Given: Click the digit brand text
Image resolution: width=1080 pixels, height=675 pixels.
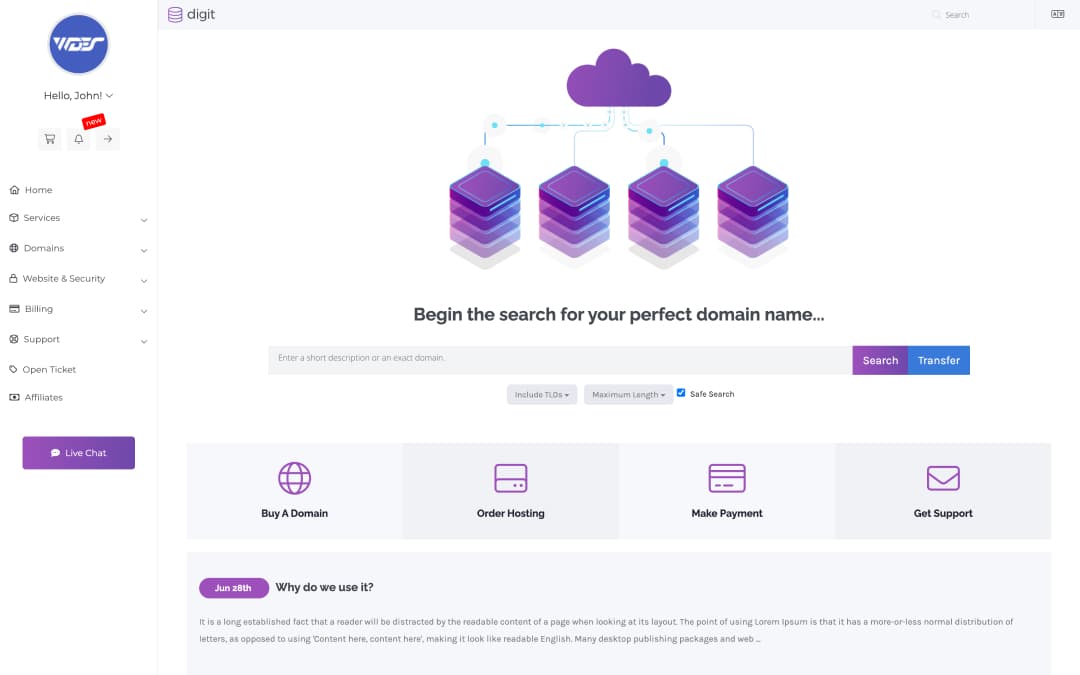Looking at the screenshot, I should point(201,14).
